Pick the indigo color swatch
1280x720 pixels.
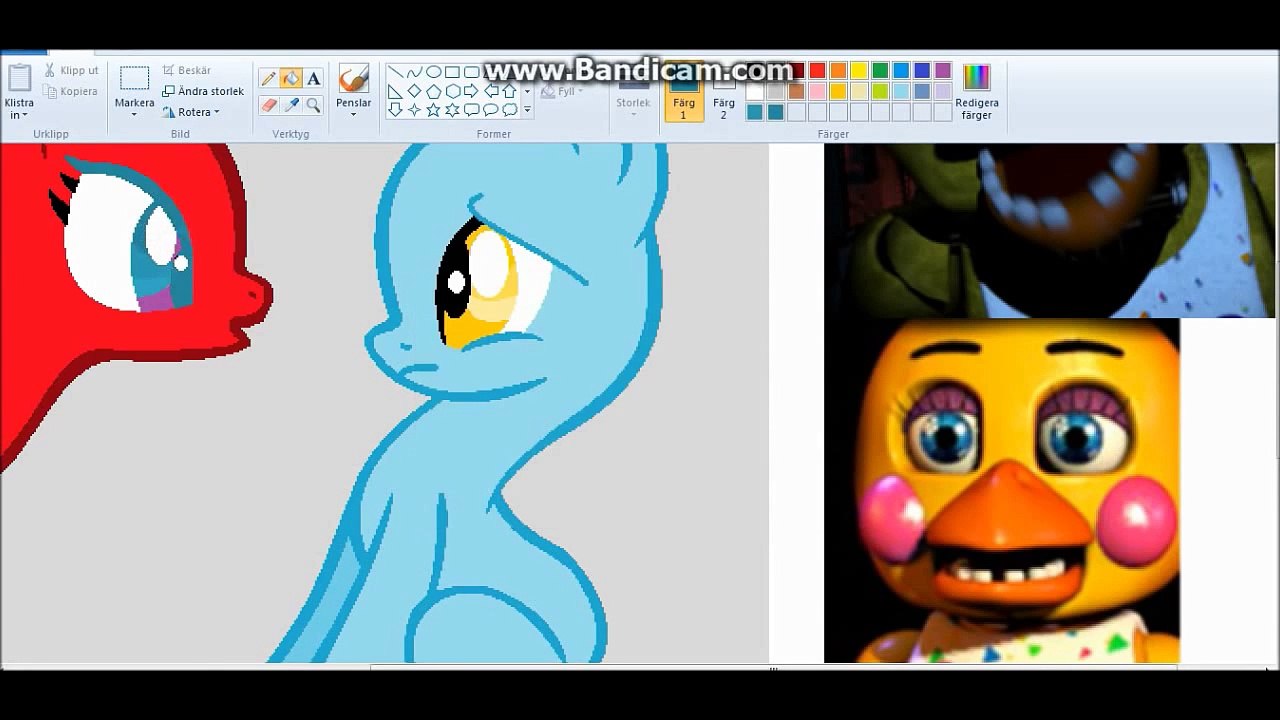pos(922,70)
